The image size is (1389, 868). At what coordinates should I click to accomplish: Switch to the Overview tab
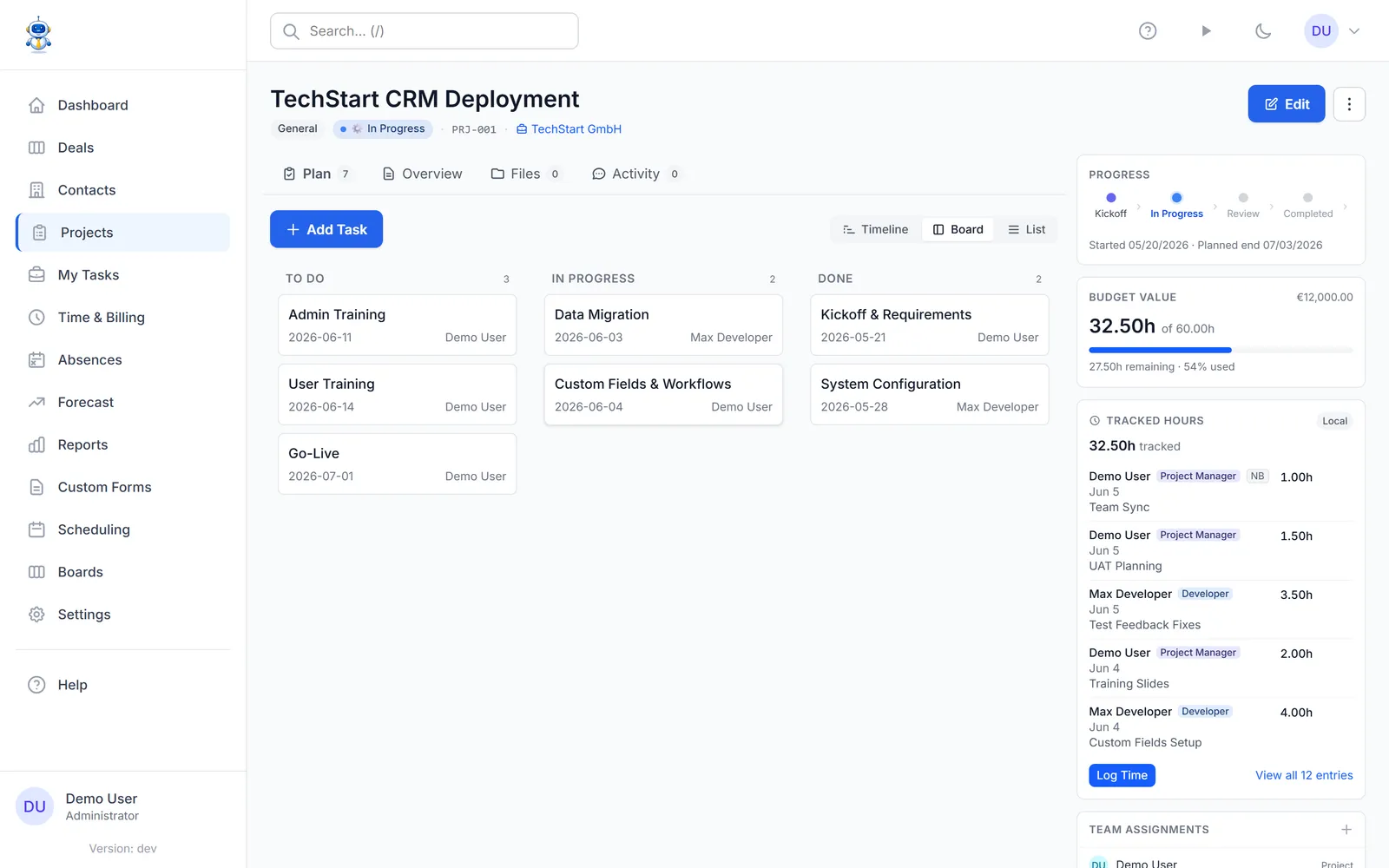(423, 174)
